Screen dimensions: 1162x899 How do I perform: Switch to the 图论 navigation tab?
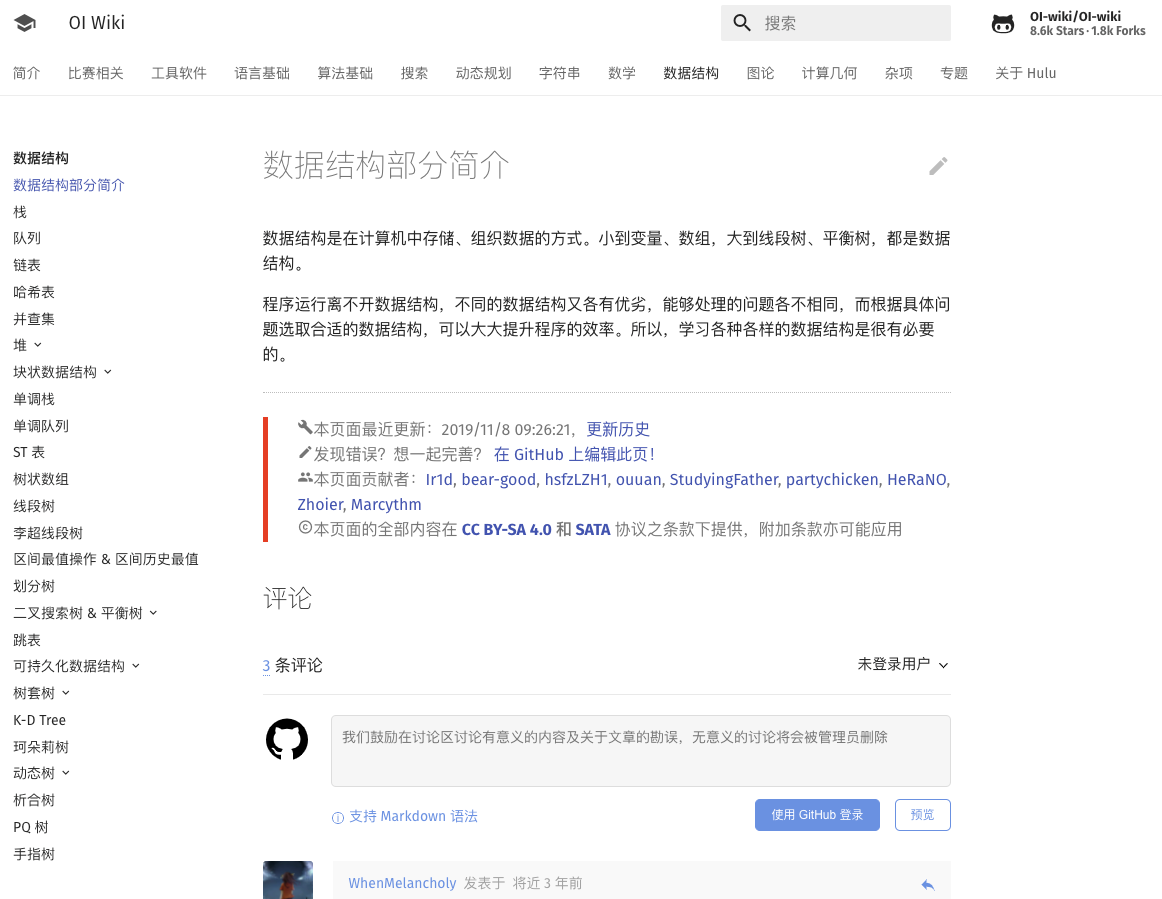[761, 72]
